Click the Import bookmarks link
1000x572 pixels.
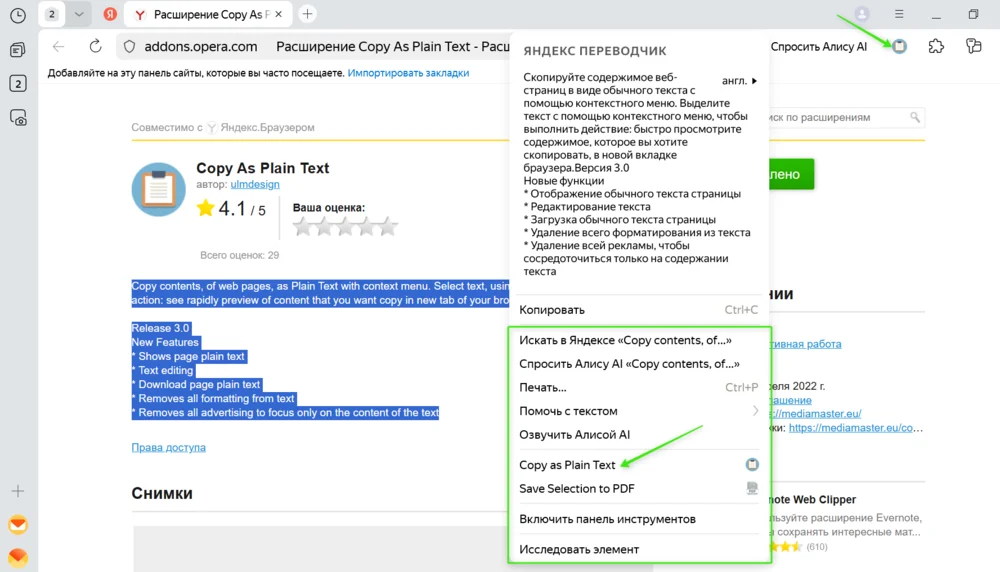[408, 73]
